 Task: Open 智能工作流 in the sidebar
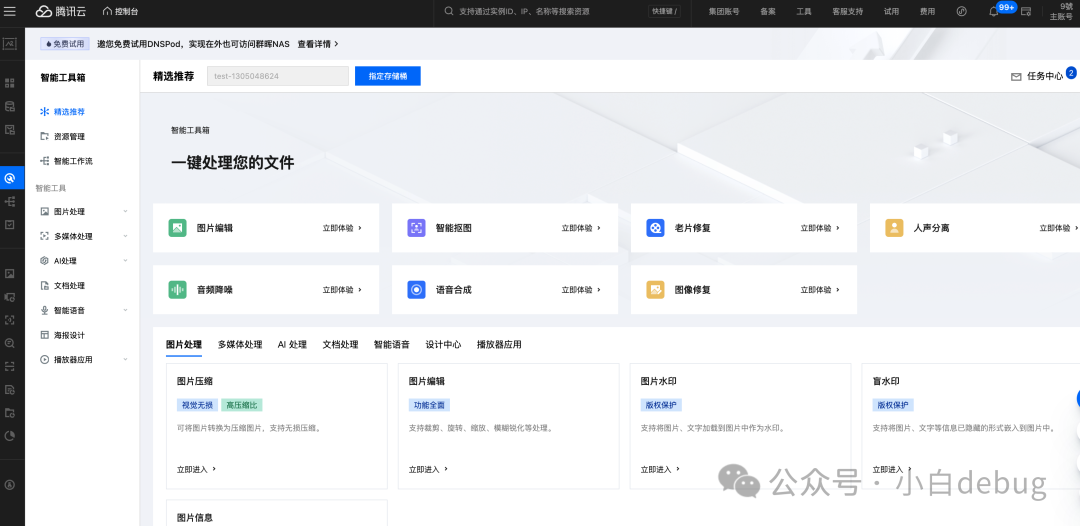pos(73,161)
